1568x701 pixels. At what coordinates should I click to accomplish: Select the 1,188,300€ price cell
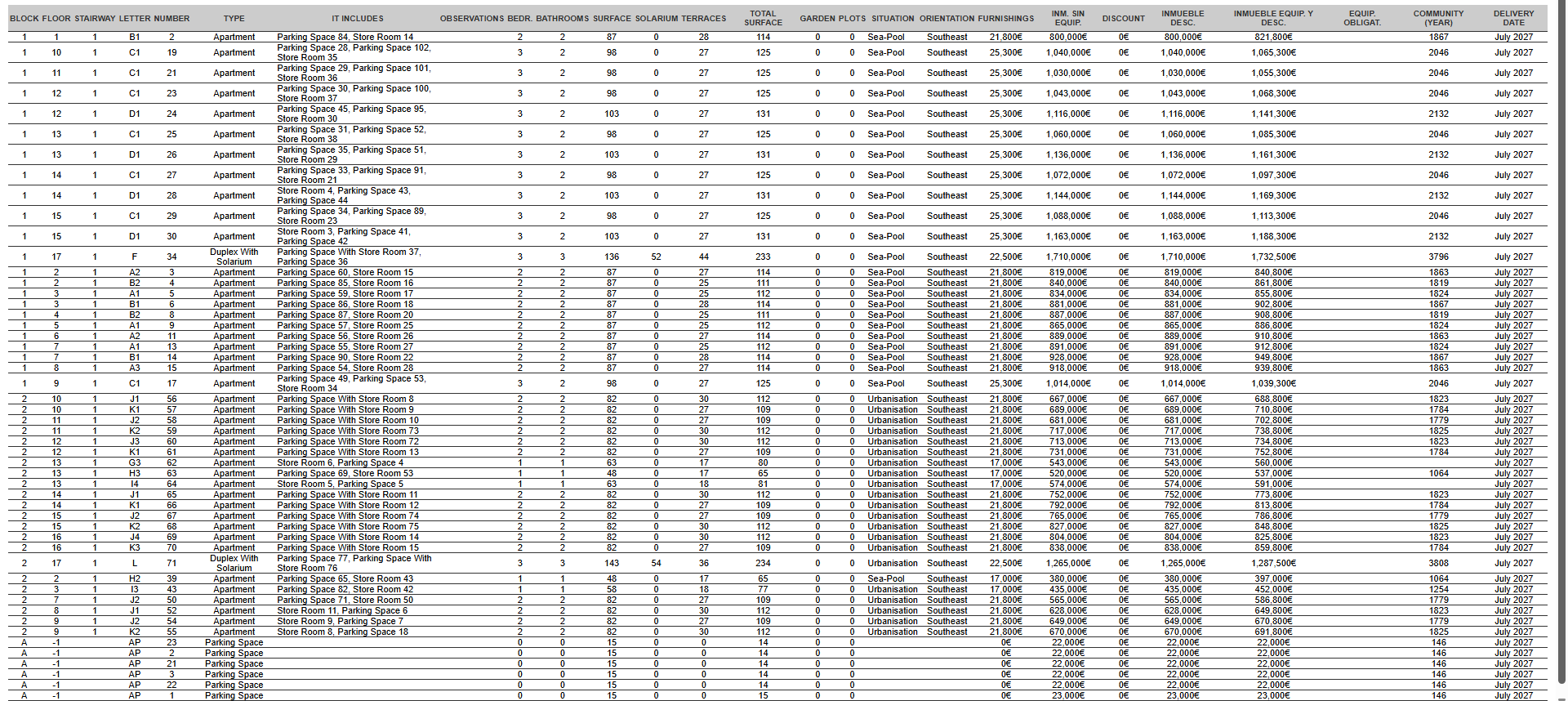[1273, 236]
